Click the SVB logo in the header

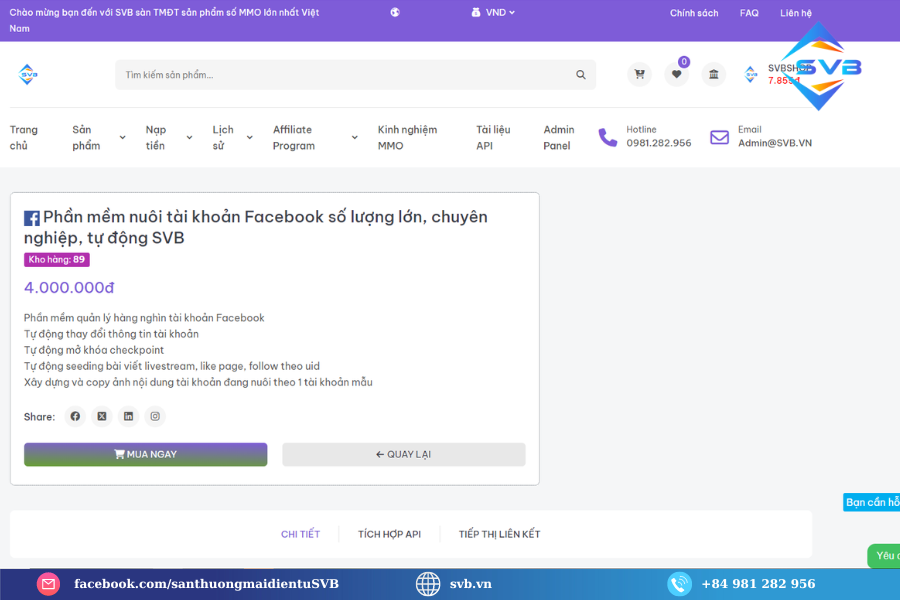pos(28,75)
